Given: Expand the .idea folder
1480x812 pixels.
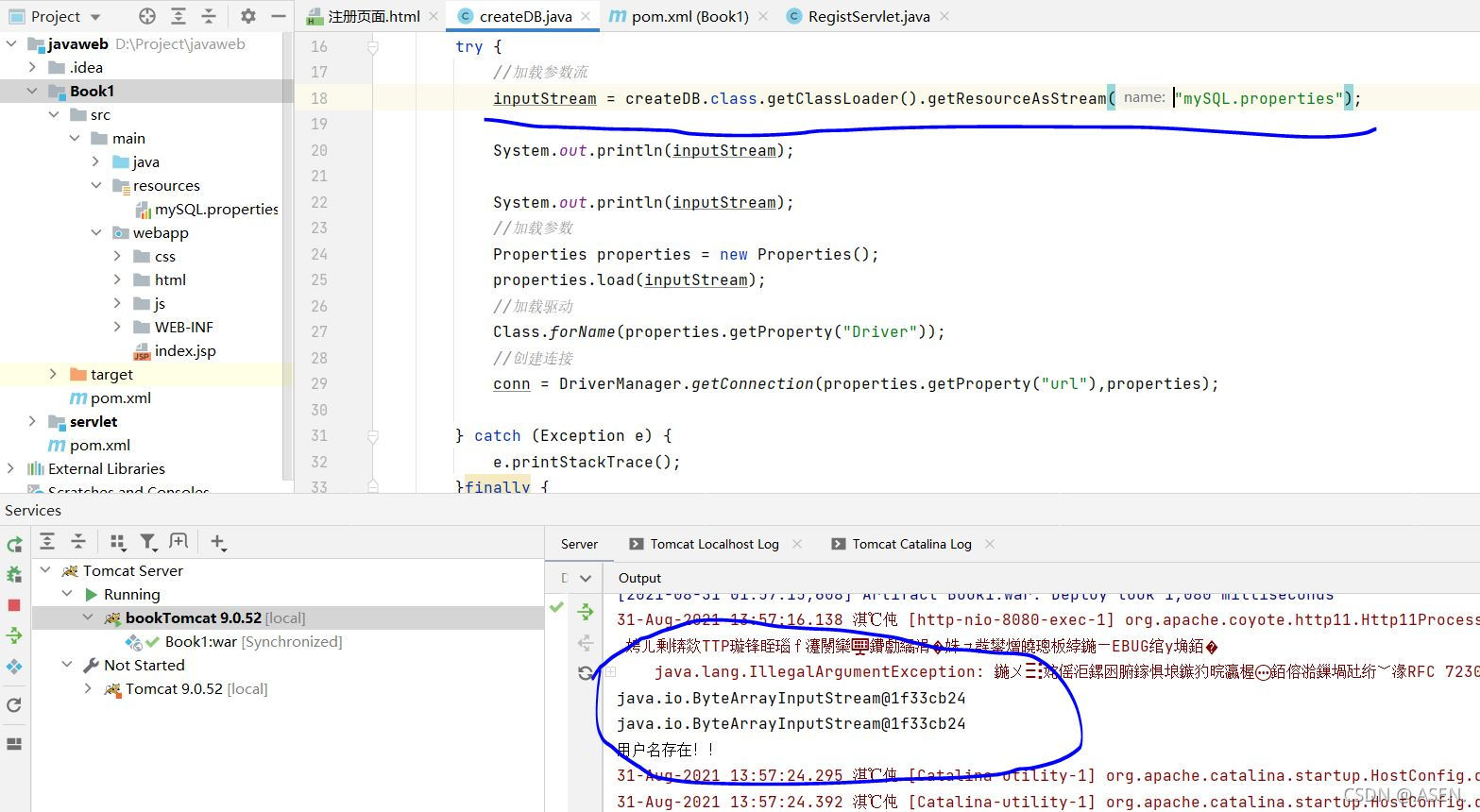Looking at the screenshot, I should [x=33, y=67].
